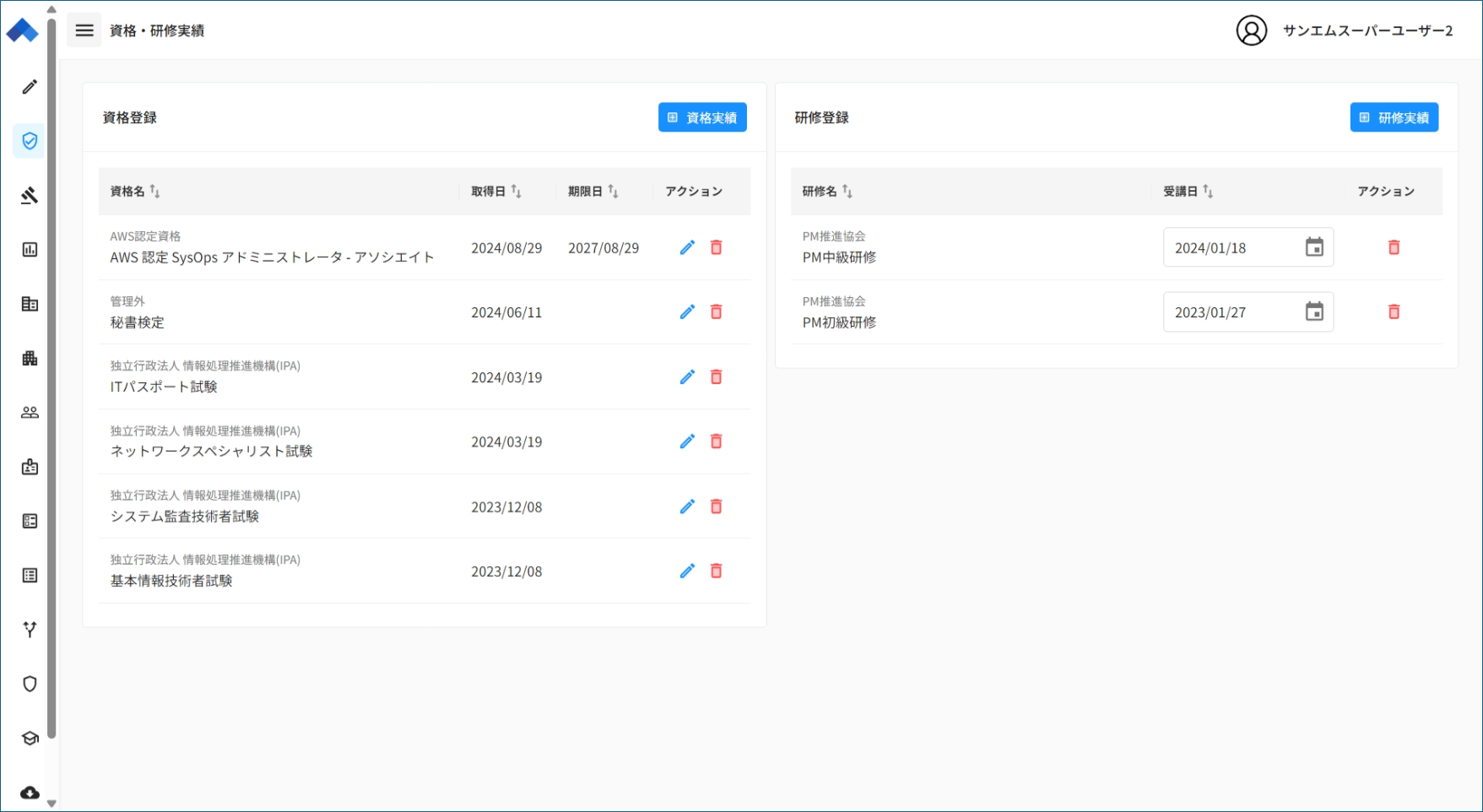This screenshot has width=1483, height=812.
Task: Click the 基本情報技術者試験 name text
Action: 171,581
